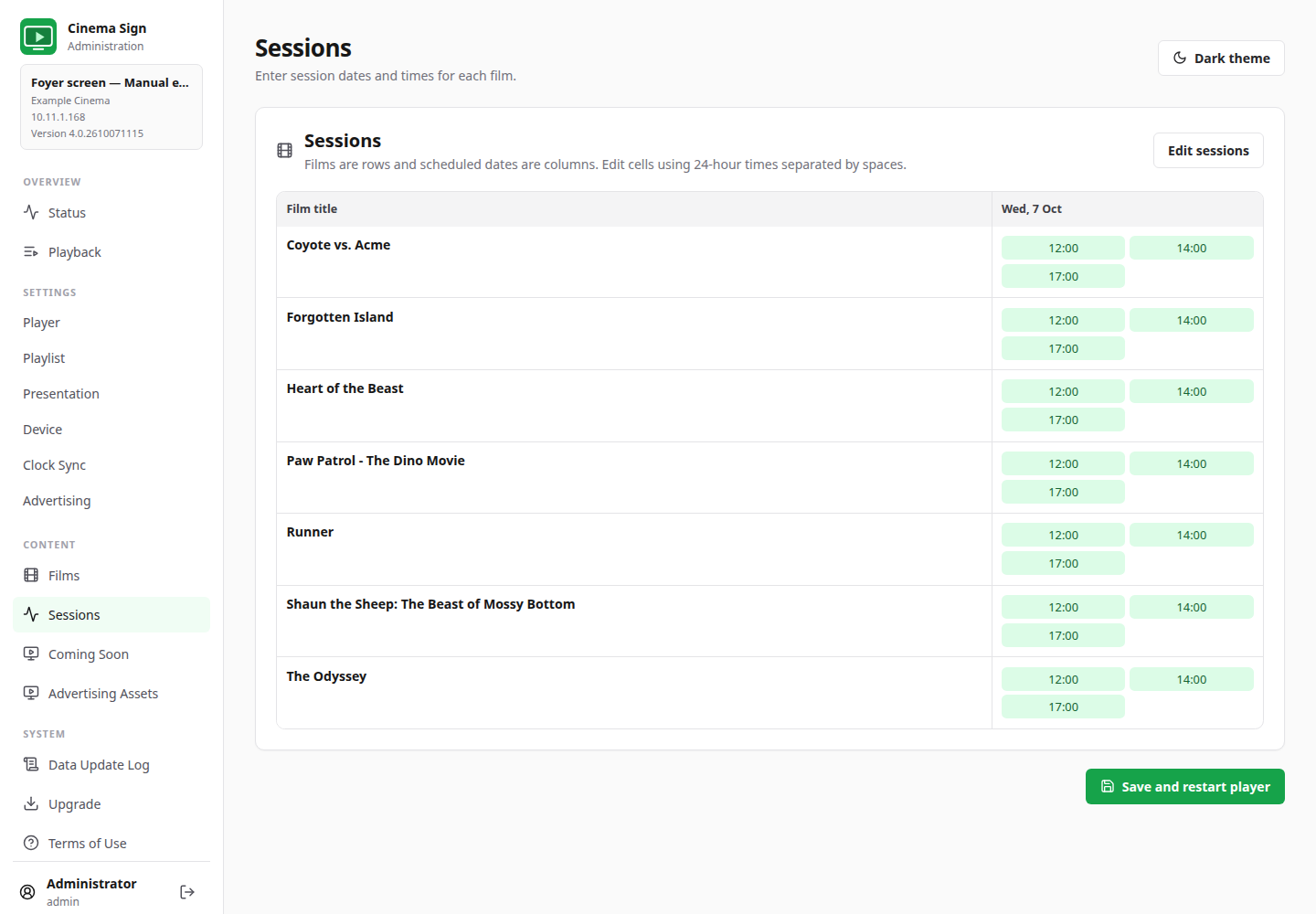Navigate to Advertising settings
The image size is (1316, 914).
pos(111,501)
